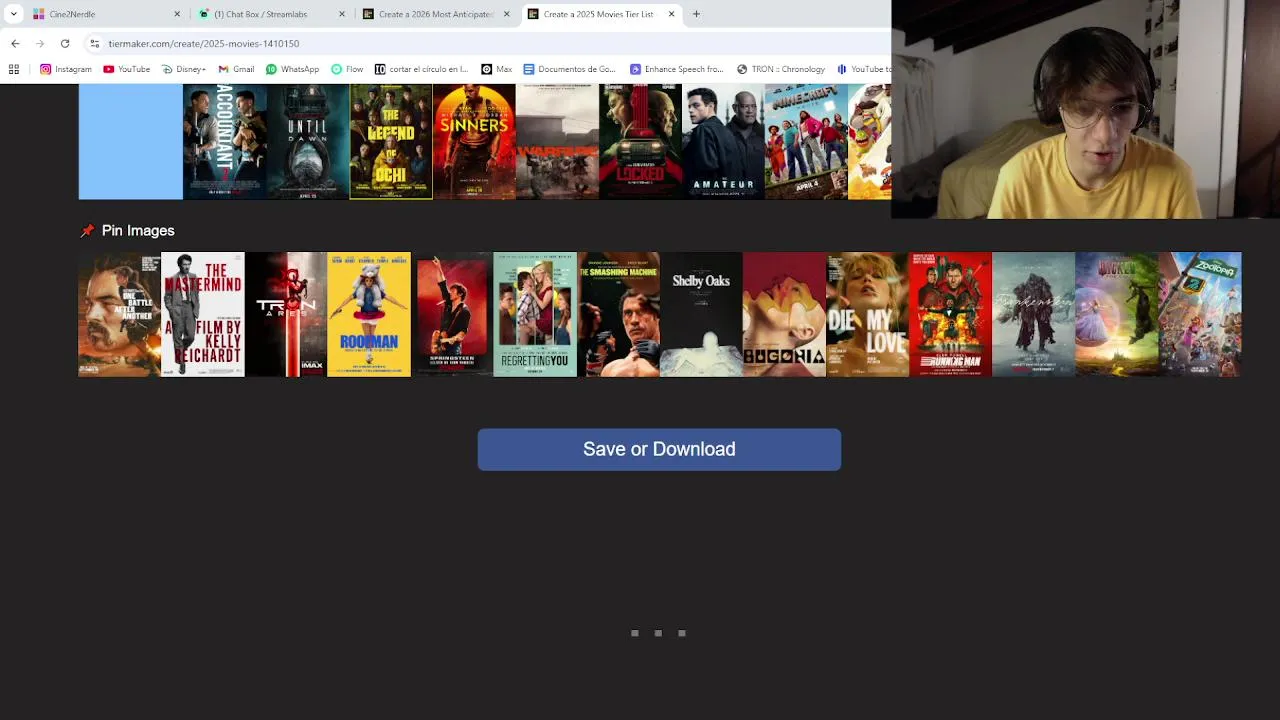
Task: Click the Save or Download button
Action: [x=659, y=449]
